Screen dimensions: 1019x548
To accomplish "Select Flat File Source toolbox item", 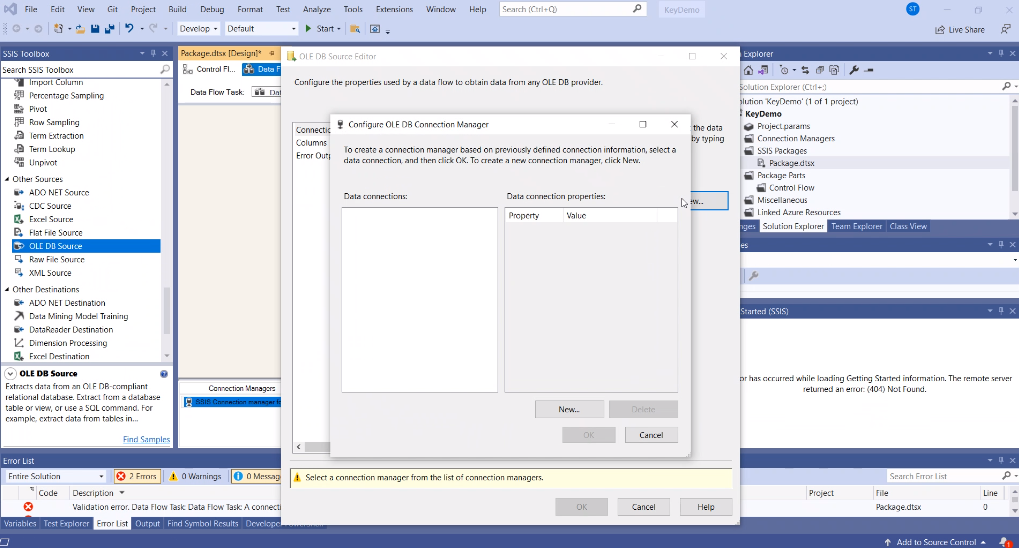I will (x=56, y=233).
